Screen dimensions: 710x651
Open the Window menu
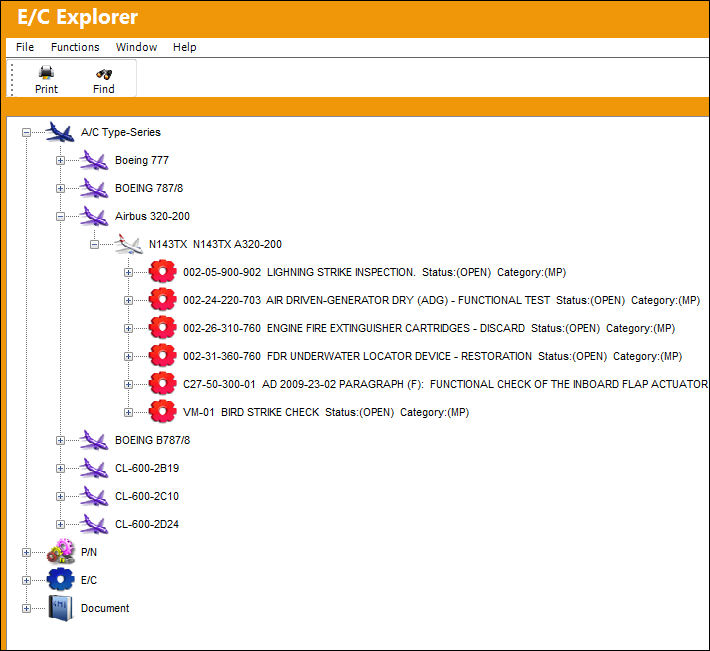[x=136, y=47]
